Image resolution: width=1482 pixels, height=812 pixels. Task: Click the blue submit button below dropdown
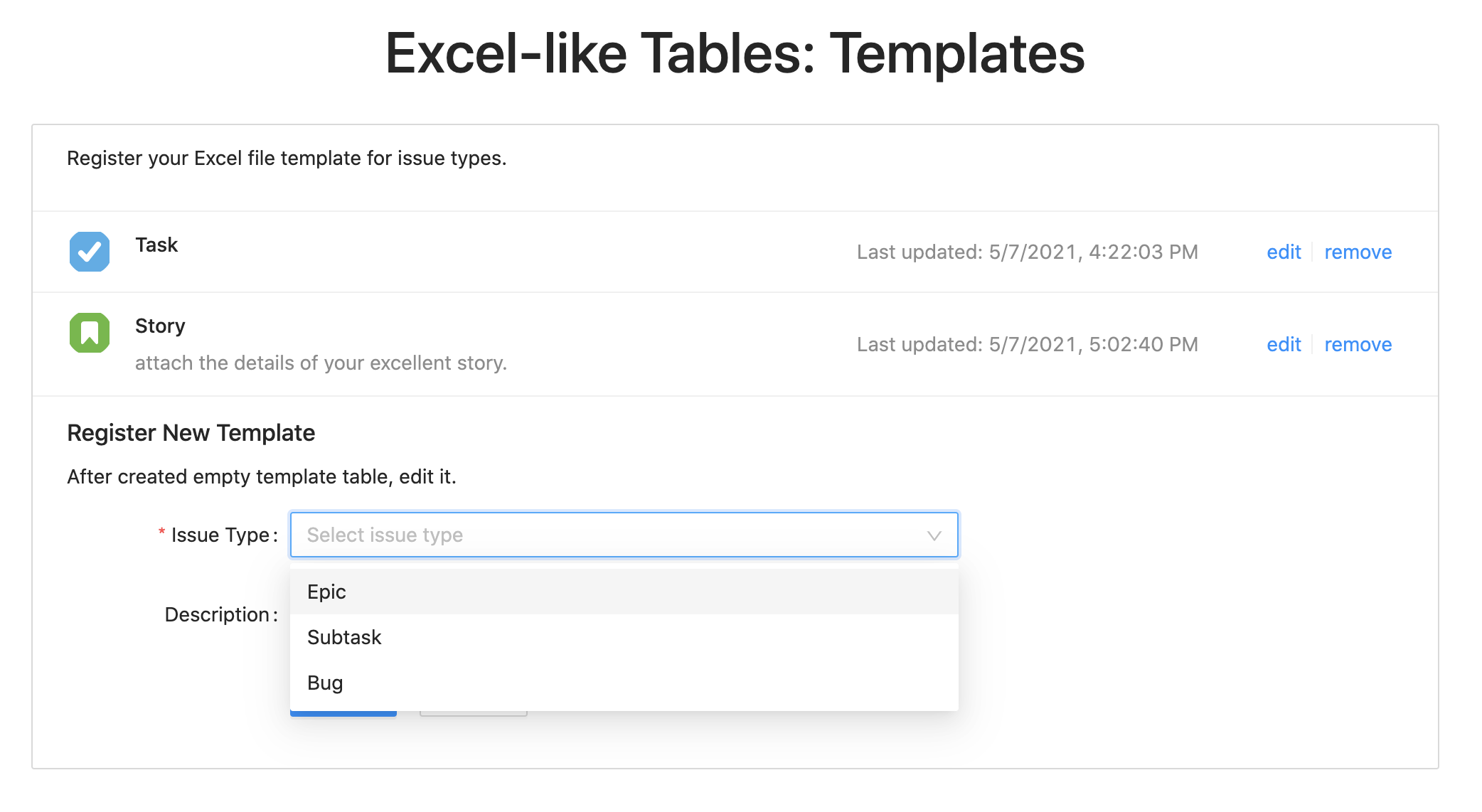343,713
